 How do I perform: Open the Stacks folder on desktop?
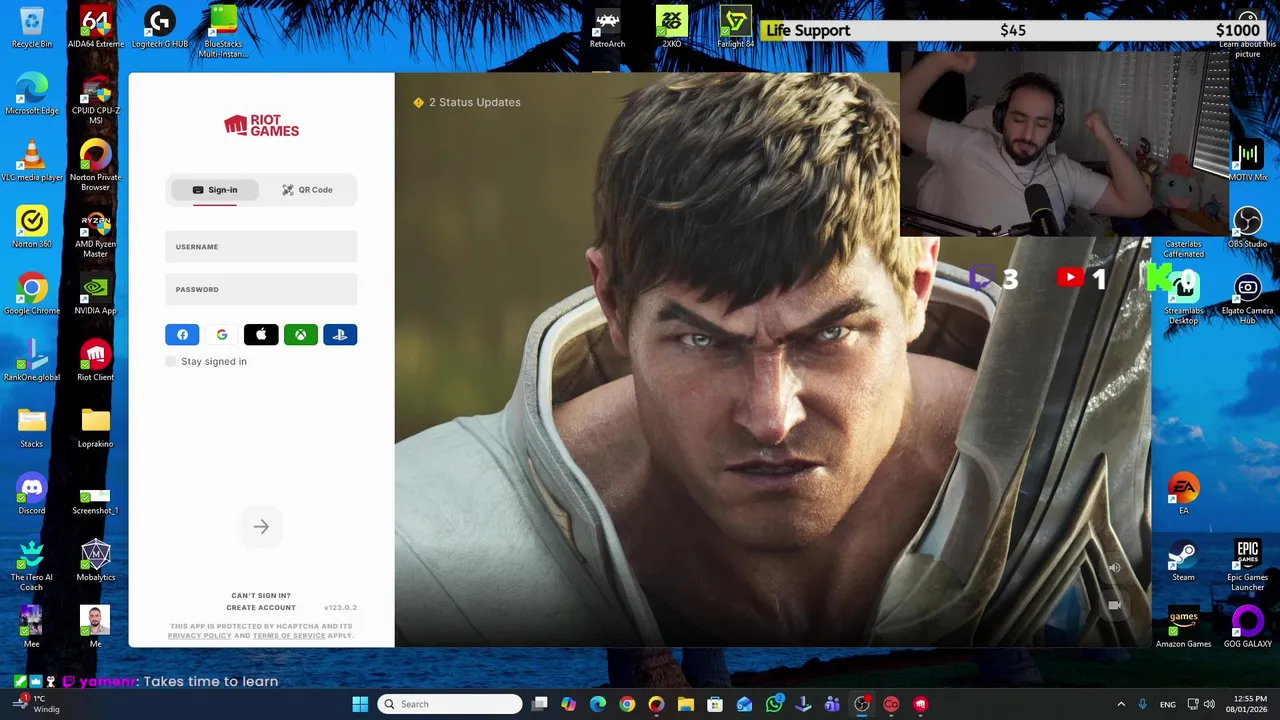click(x=32, y=428)
